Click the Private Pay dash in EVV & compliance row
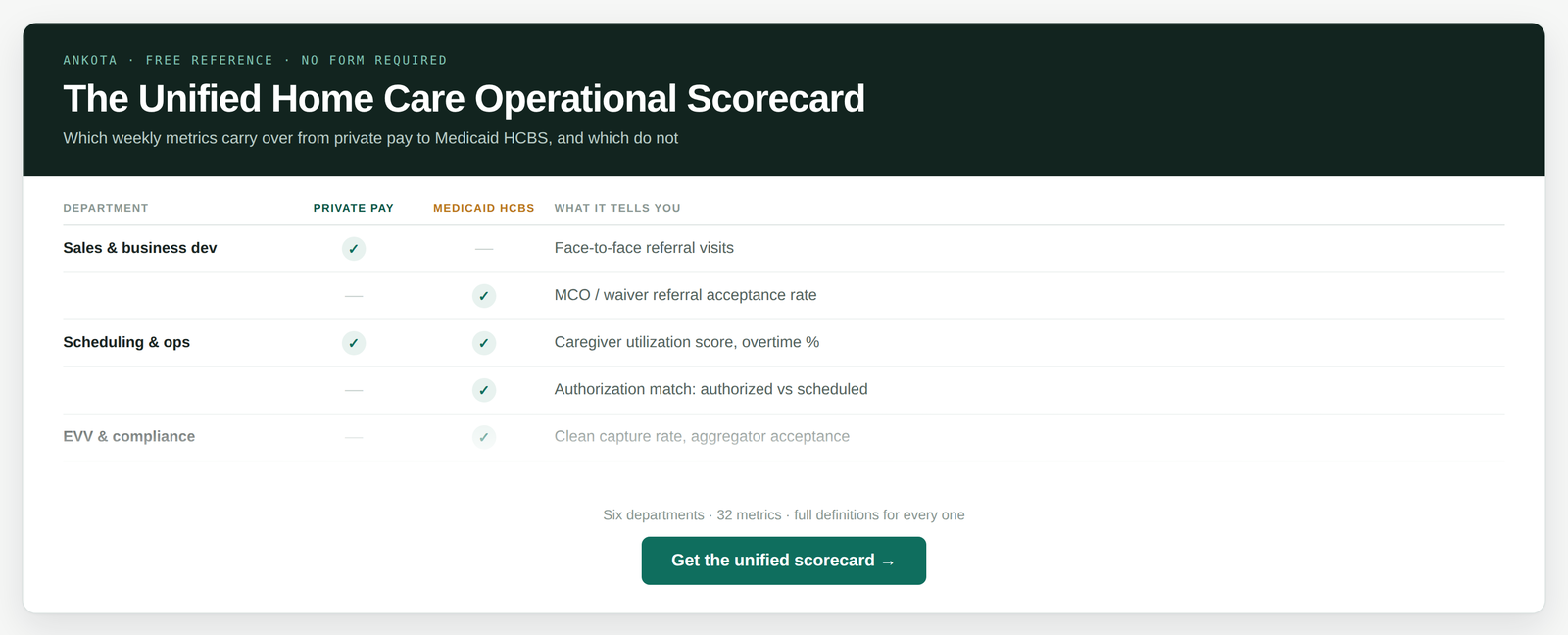The height and width of the screenshot is (635, 1568). pos(354,437)
